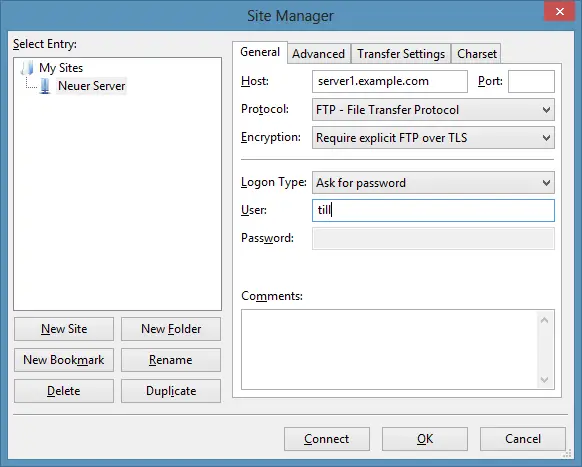Image resolution: width=582 pixels, height=467 pixels.
Task: Open the Charset tab
Action: tap(477, 54)
